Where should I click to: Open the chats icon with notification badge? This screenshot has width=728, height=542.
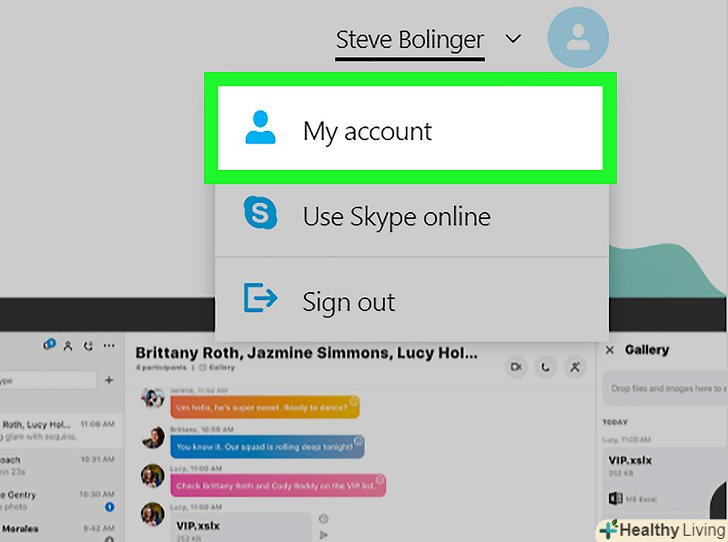[49, 344]
